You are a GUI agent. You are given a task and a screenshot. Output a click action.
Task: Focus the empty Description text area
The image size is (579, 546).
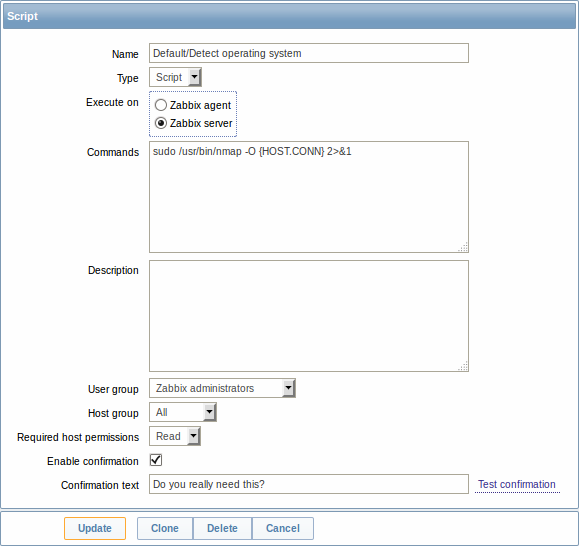(309, 316)
